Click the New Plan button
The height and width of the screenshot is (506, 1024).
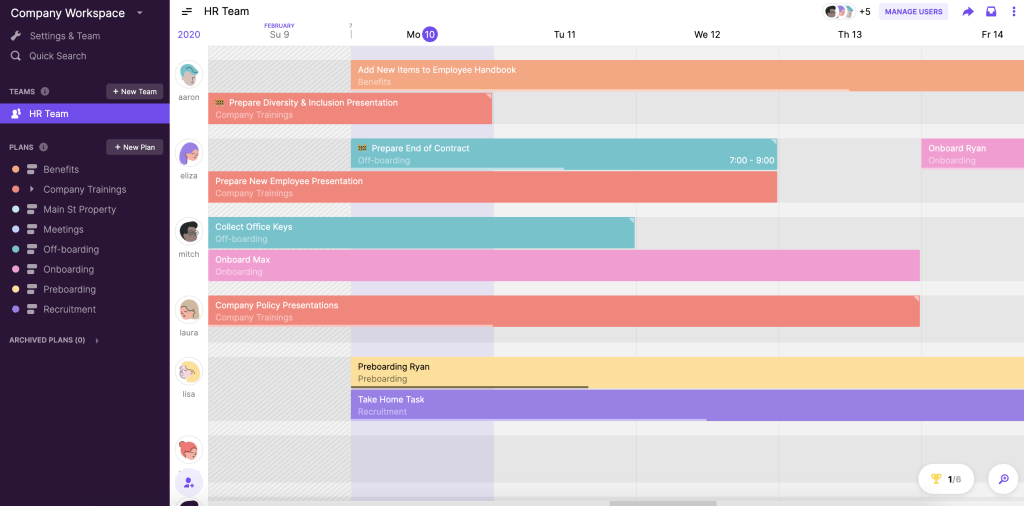[x=135, y=147]
